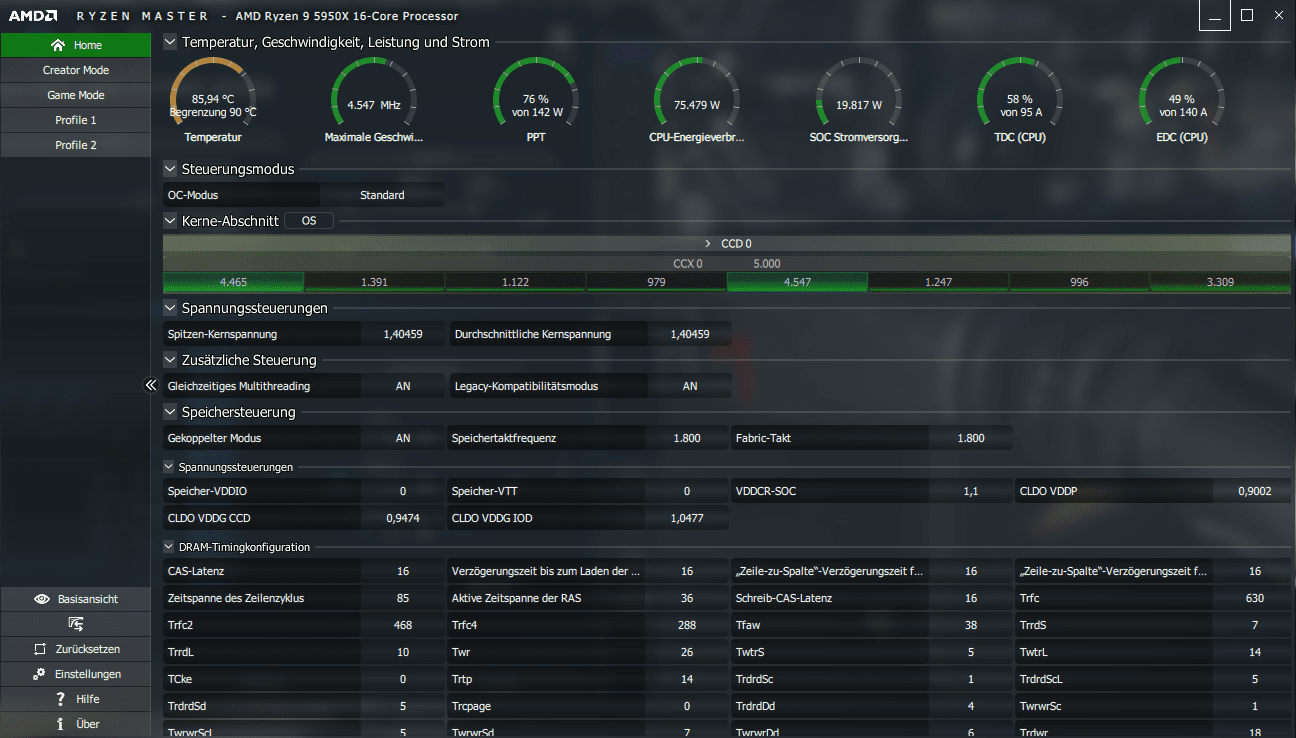Collapse the Kerne-Abschnitt section
The width and height of the screenshot is (1296, 738).
tap(170, 221)
